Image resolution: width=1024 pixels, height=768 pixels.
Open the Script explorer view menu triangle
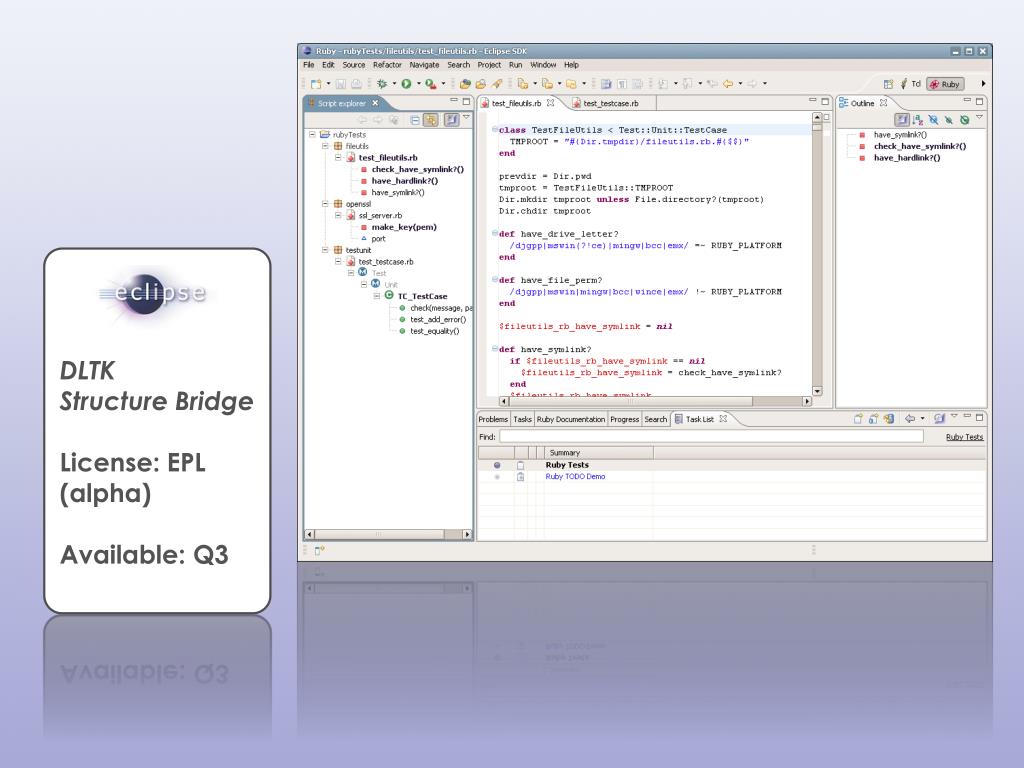[466, 118]
